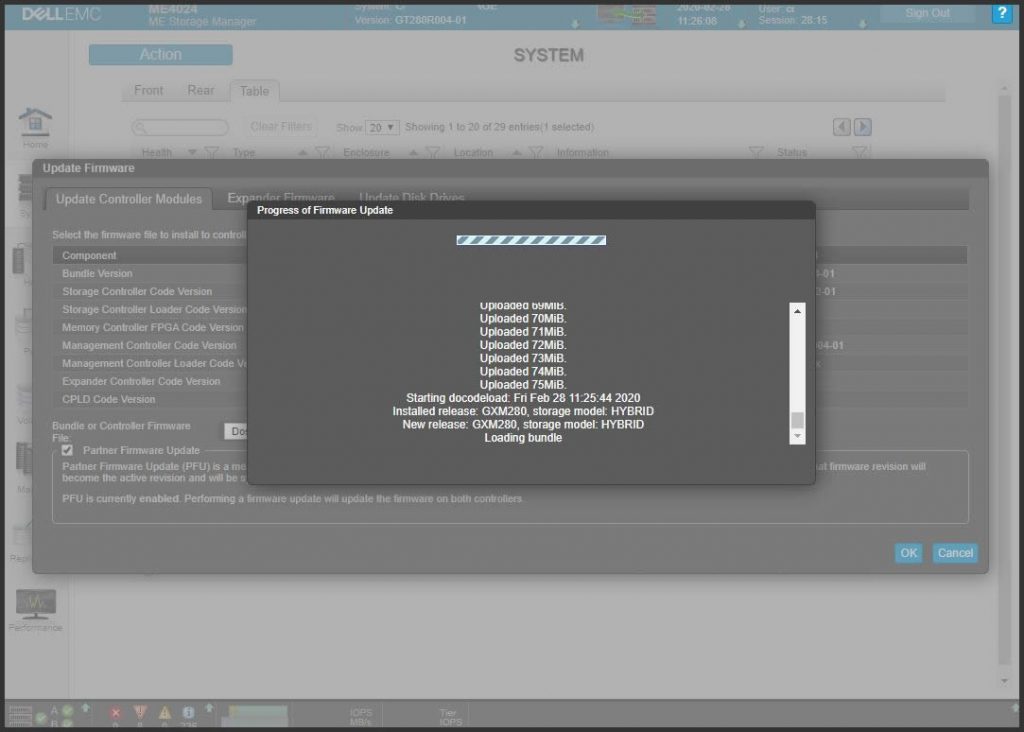Expand the system information banner arrow
The width and height of the screenshot is (1024, 732).
(x=575, y=24)
